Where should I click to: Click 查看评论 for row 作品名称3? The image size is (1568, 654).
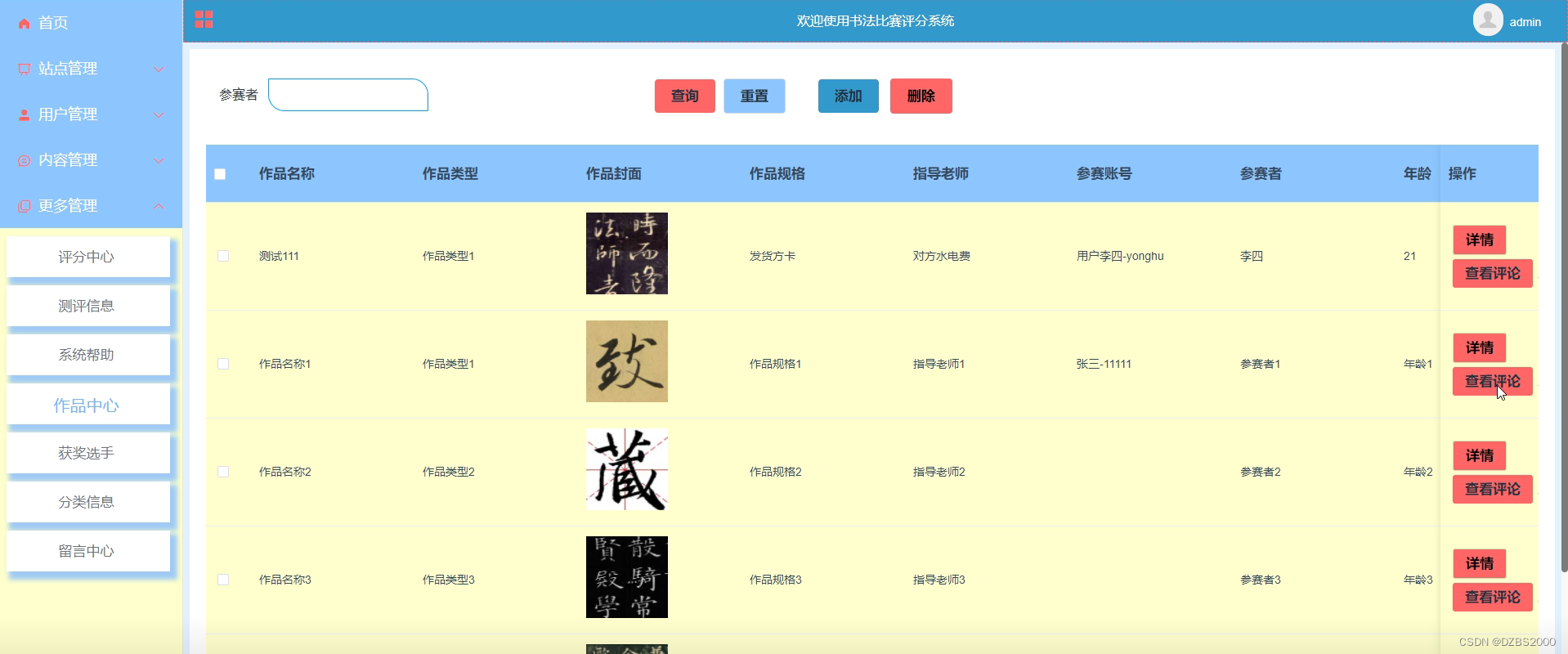coord(1493,597)
